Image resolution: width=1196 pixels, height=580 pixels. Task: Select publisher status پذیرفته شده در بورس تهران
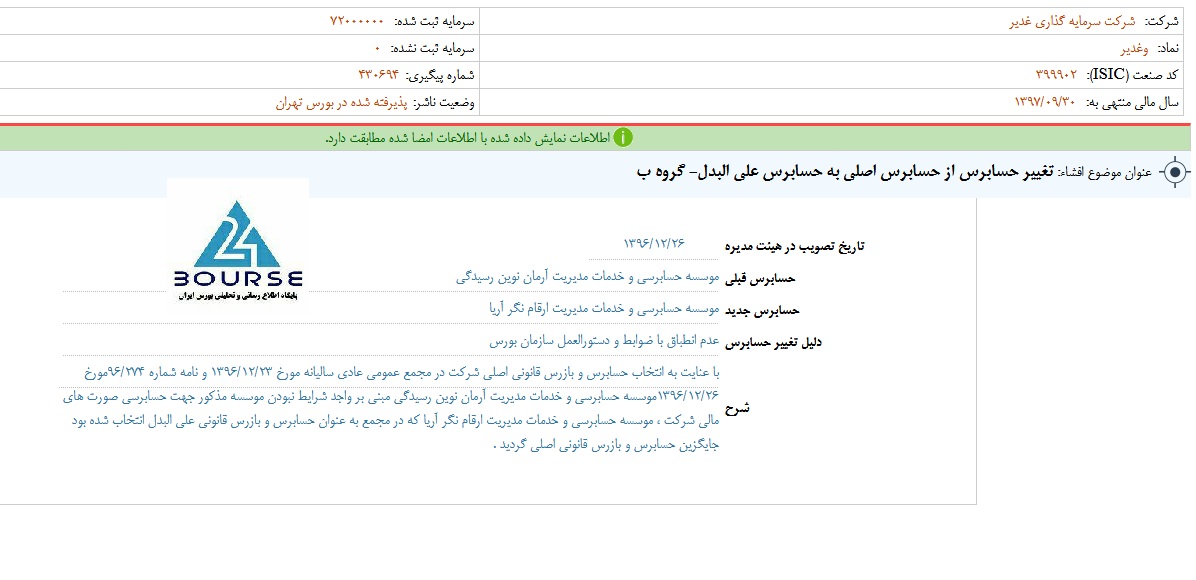(x=343, y=103)
